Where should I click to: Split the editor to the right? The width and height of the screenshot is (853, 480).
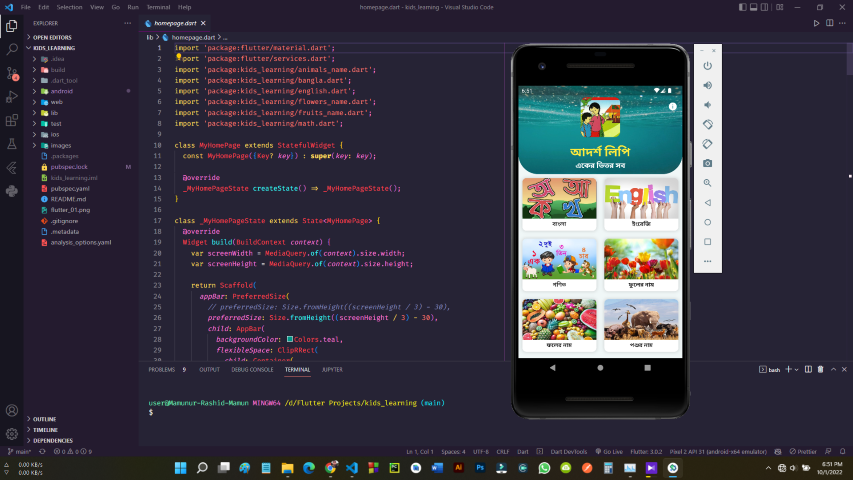tap(830, 23)
